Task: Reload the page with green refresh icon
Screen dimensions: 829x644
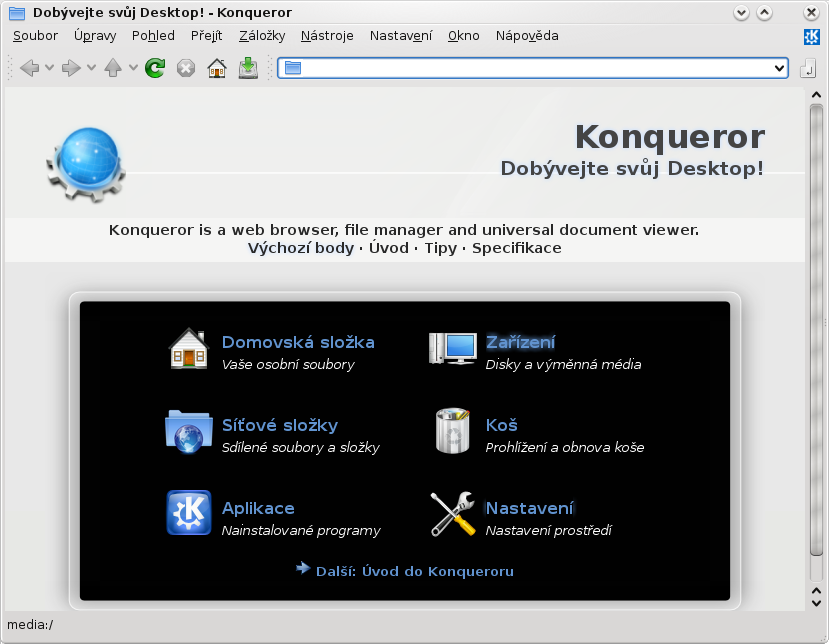Action: click(x=155, y=68)
